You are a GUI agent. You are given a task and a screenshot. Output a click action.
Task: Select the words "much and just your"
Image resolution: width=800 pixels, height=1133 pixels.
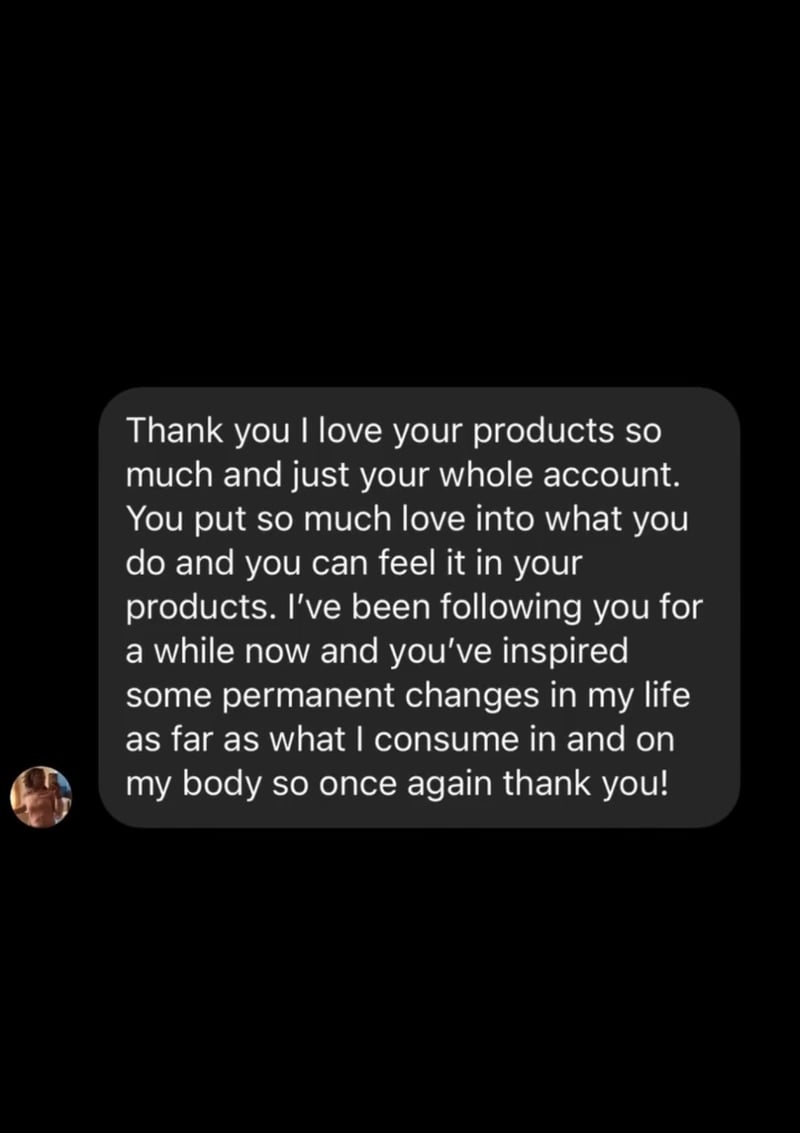coord(278,475)
